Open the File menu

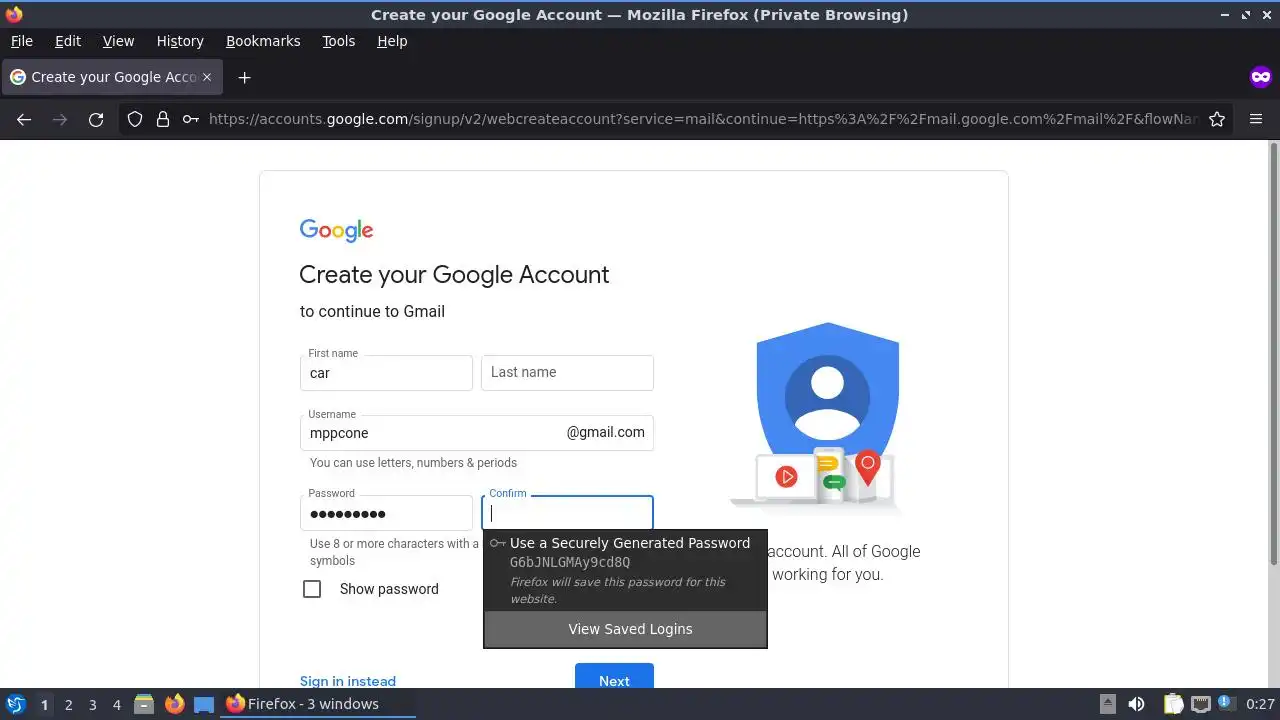(21, 41)
